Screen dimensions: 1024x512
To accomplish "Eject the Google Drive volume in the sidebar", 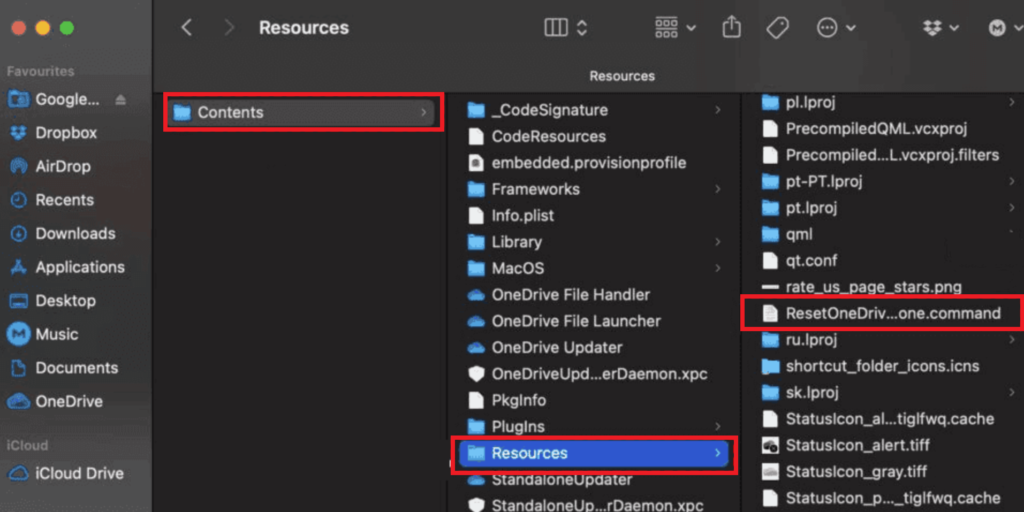I will pyautogui.click(x=121, y=99).
